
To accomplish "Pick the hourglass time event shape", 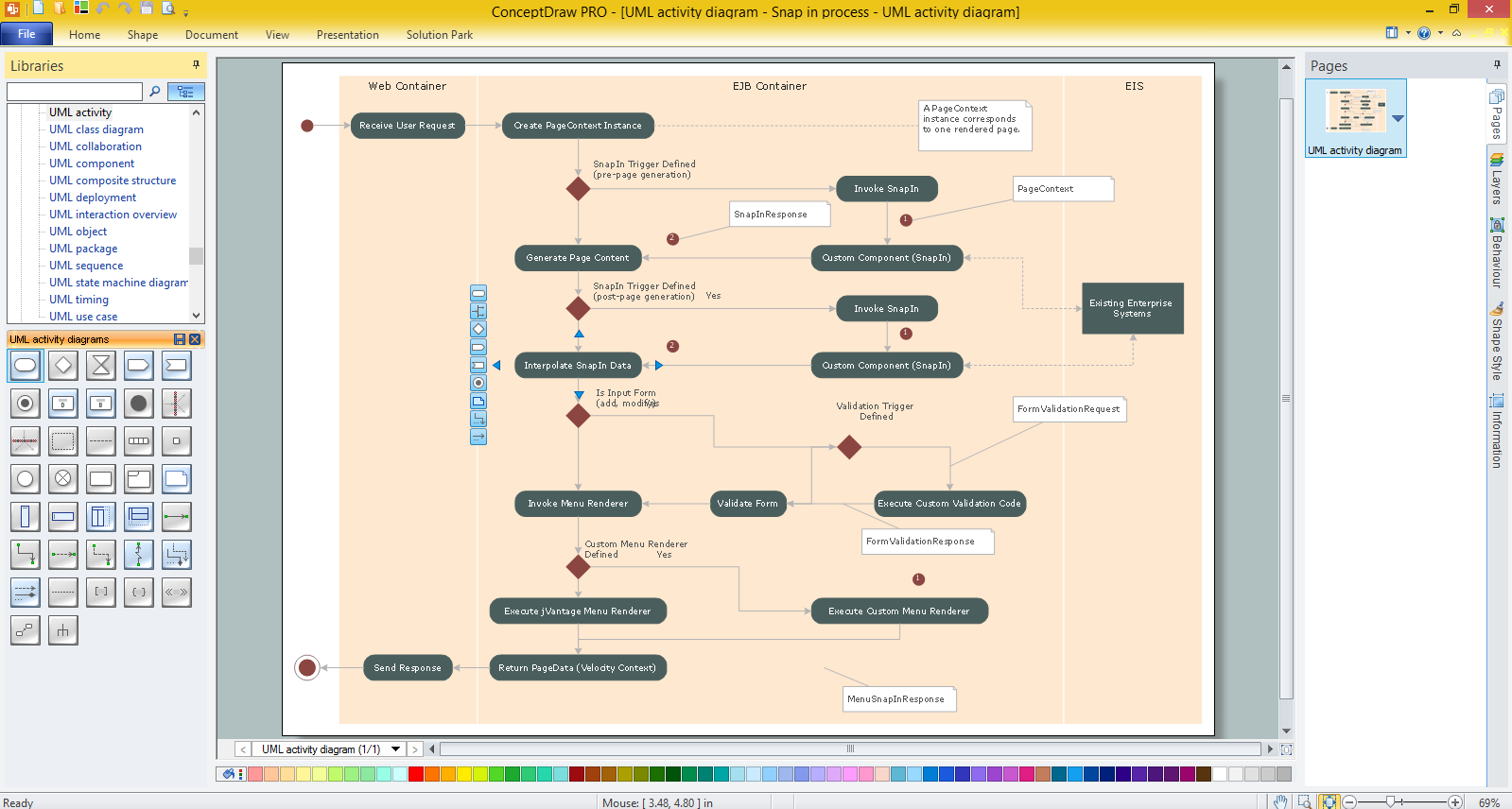I will click(x=101, y=366).
